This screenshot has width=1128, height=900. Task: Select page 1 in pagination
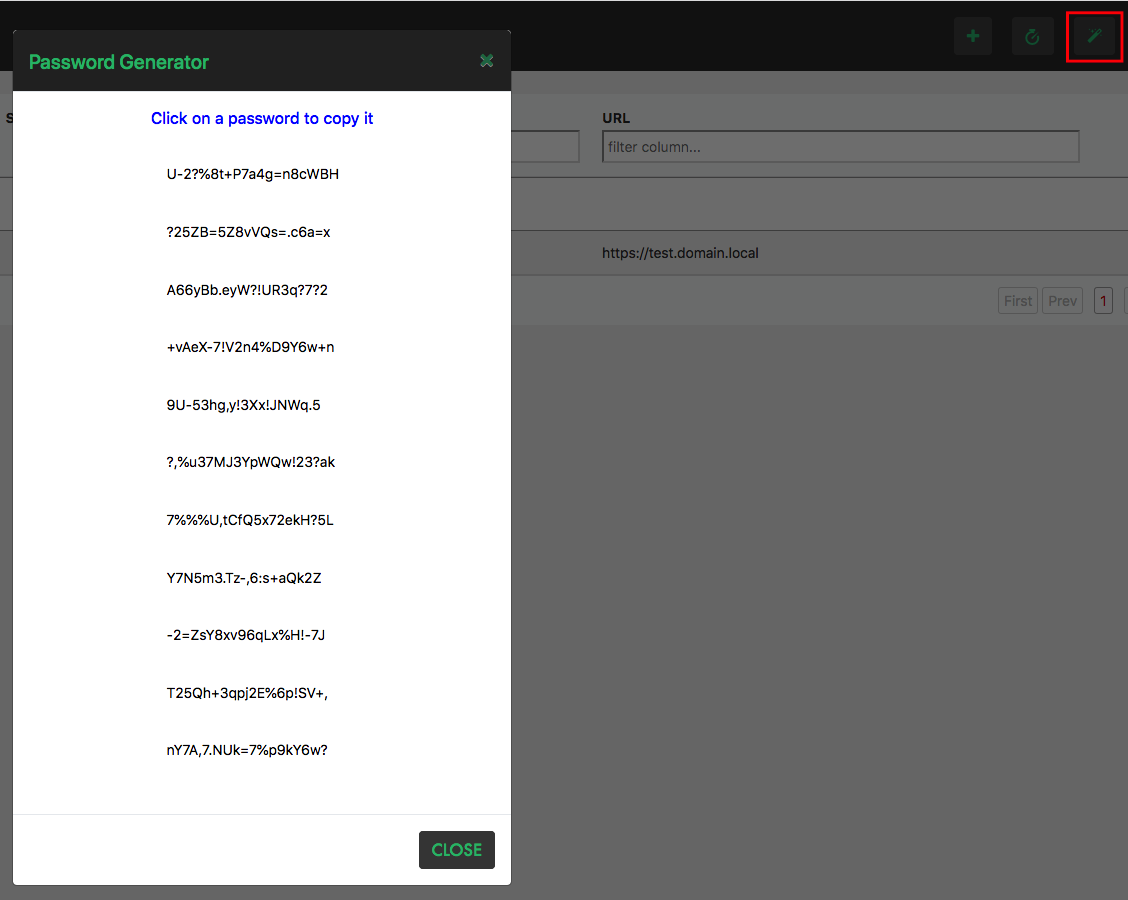click(1103, 301)
